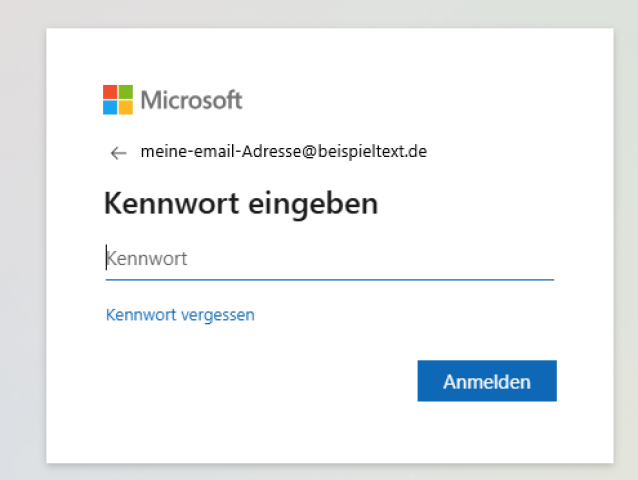Focus the Kennwort password field
This screenshot has height=480, width=638.
click(328, 259)
